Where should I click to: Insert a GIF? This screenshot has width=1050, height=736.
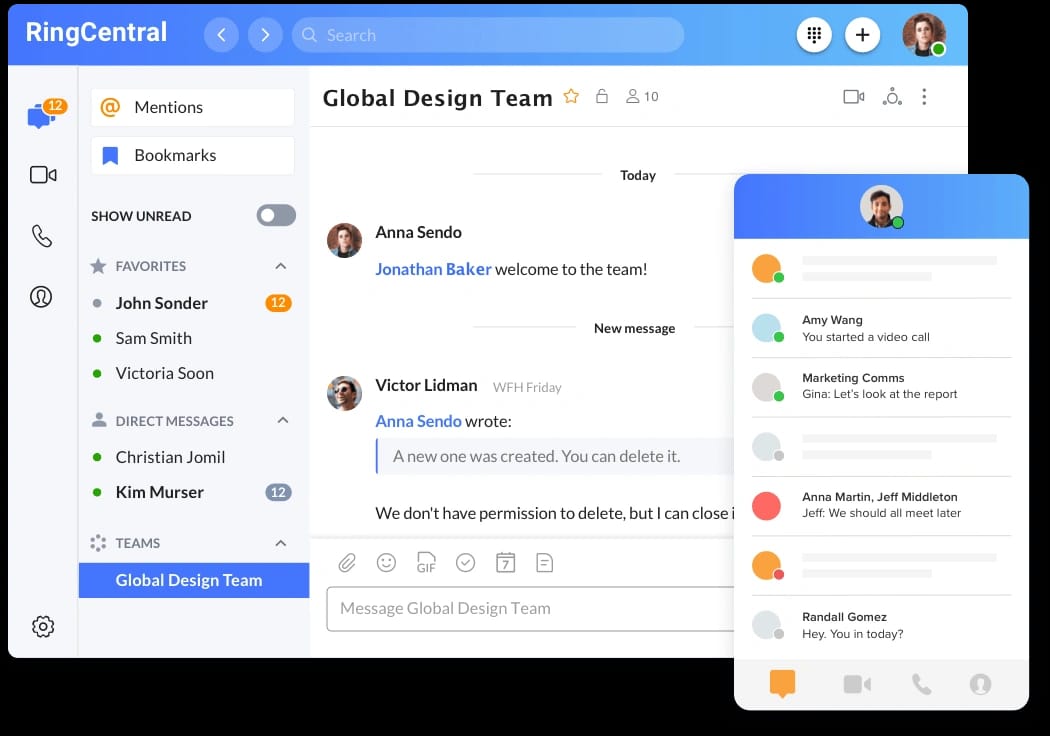click(x=426, y=563)
